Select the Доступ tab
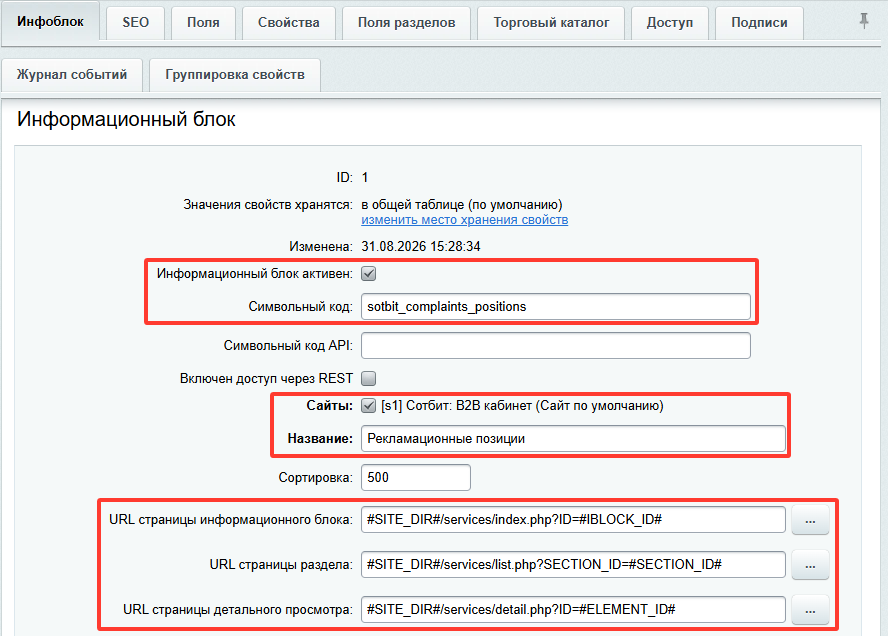 pyautogui.click(x=670, y=23)
